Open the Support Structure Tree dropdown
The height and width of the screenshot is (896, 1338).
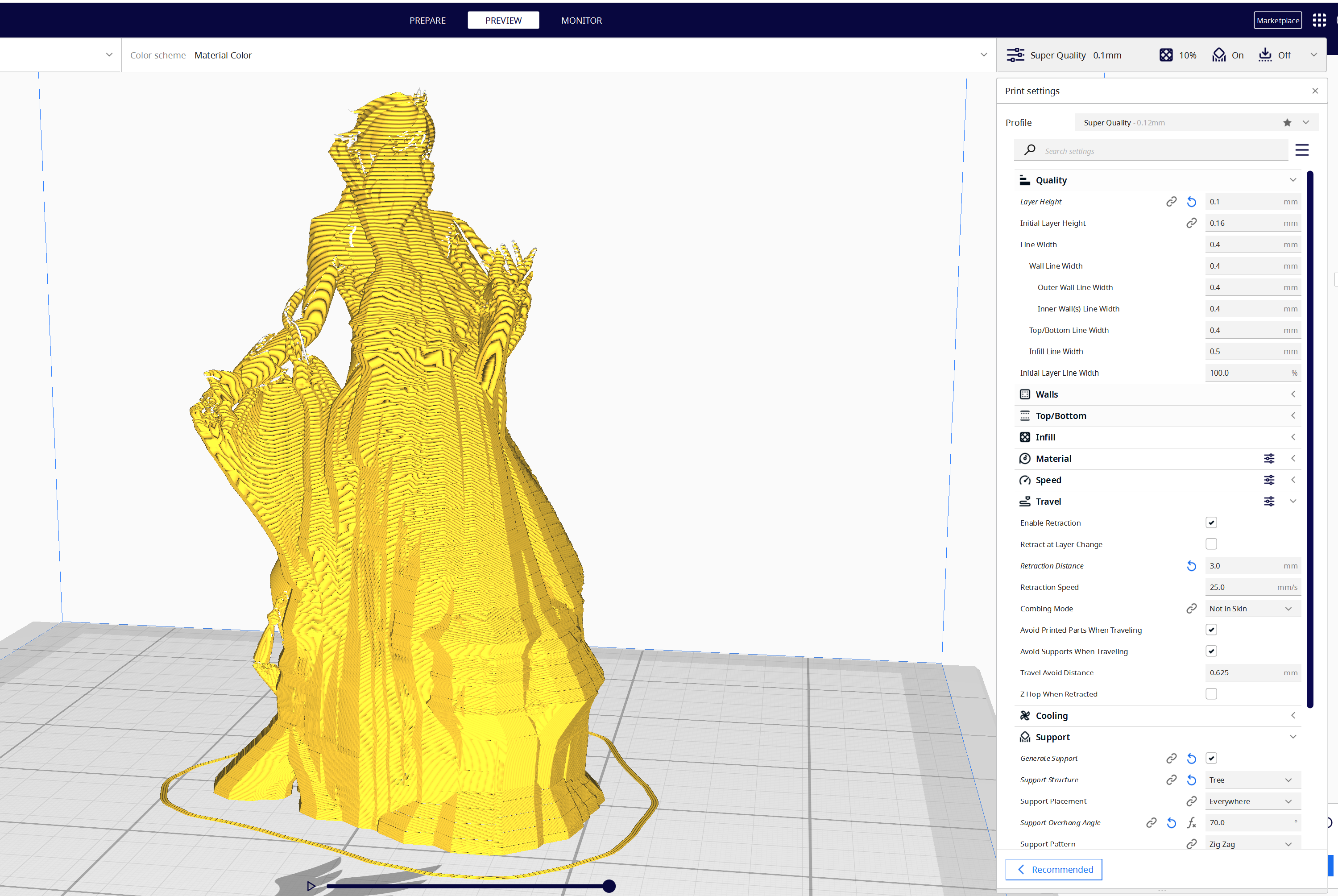coord(1251,780)
